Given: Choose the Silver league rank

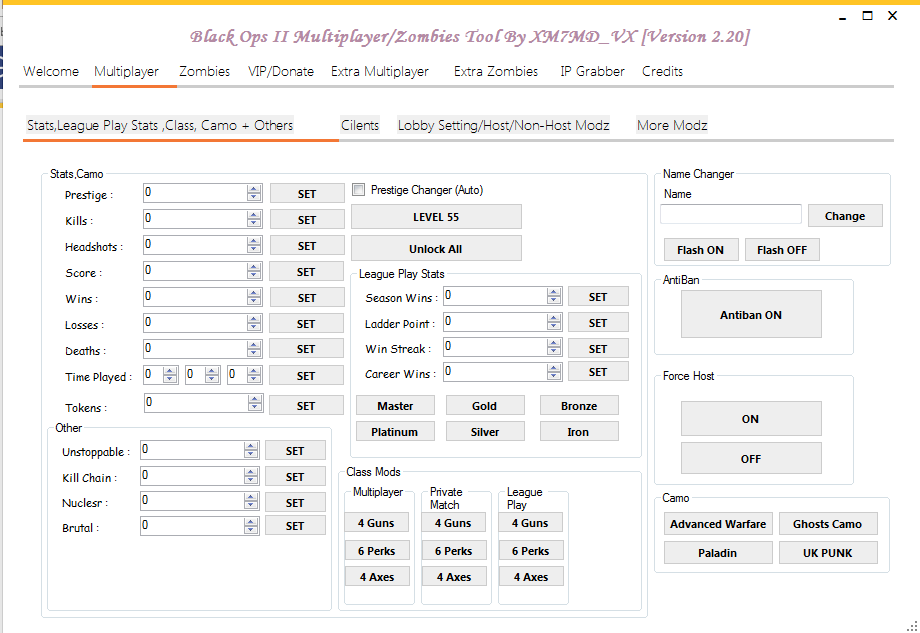Looking at the screenshot, I should point(485,431).
